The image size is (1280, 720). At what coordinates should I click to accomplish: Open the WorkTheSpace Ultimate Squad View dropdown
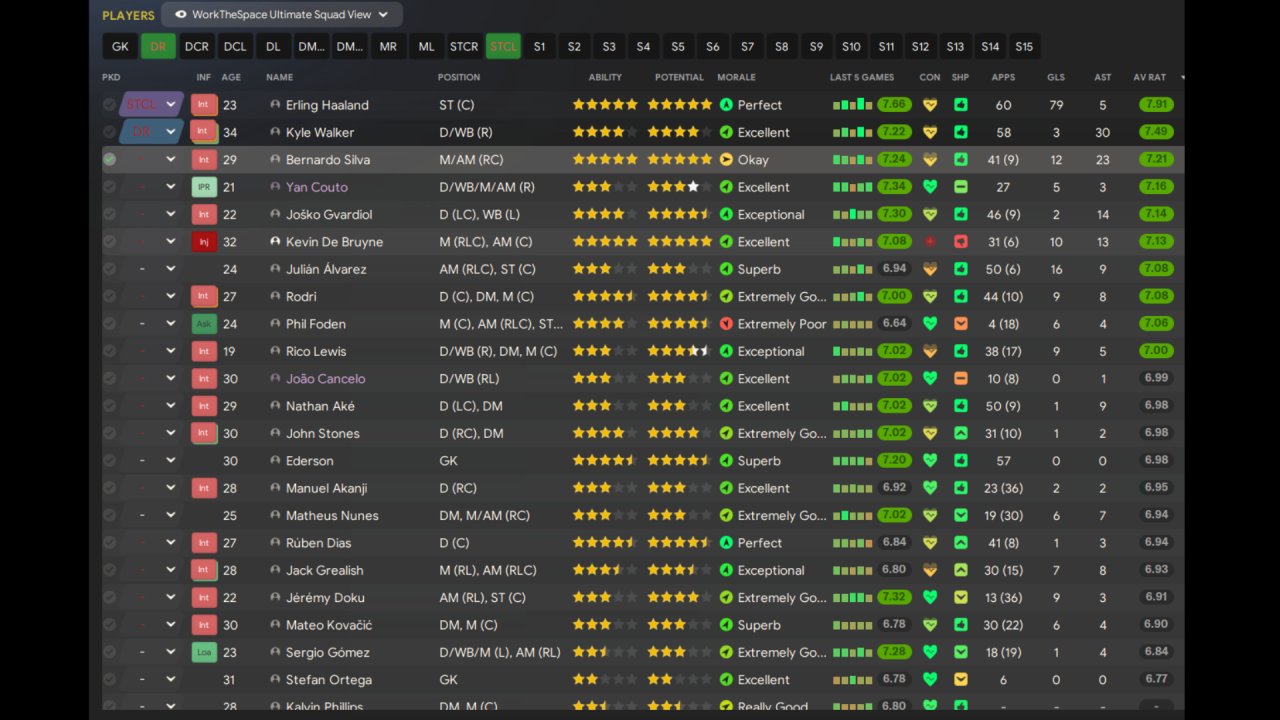(282, 15)
